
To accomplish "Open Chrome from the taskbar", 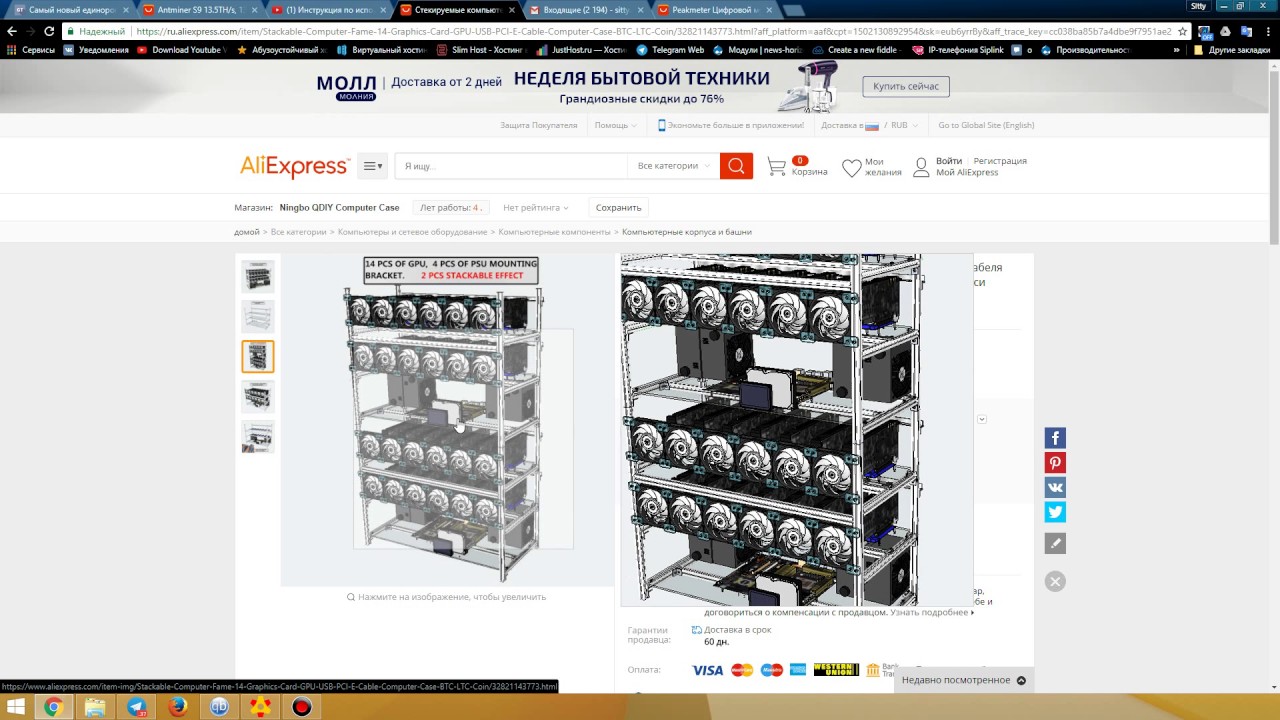I will (x=53, y=707).
